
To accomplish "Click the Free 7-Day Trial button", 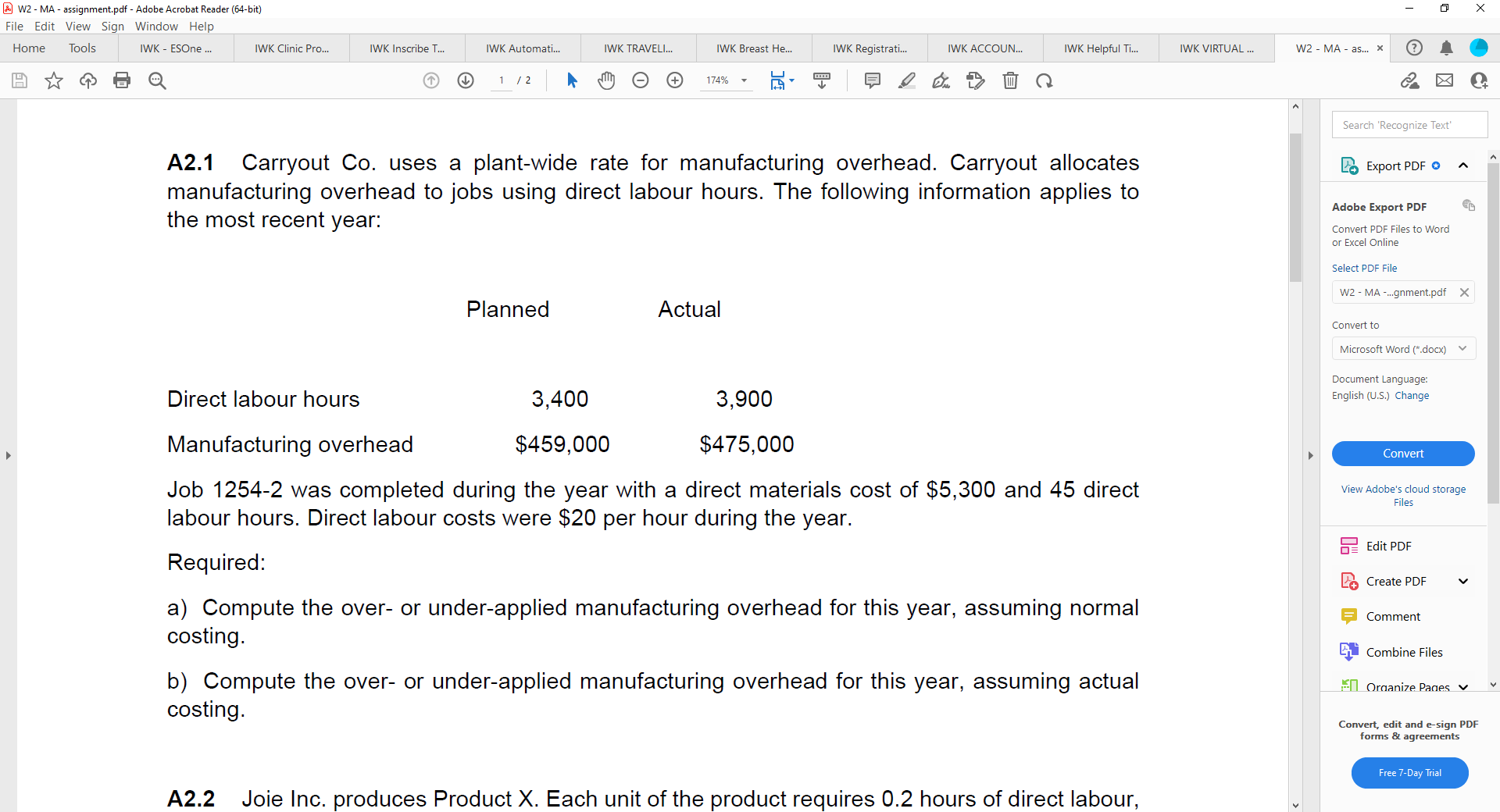I will coord(1409,772).
